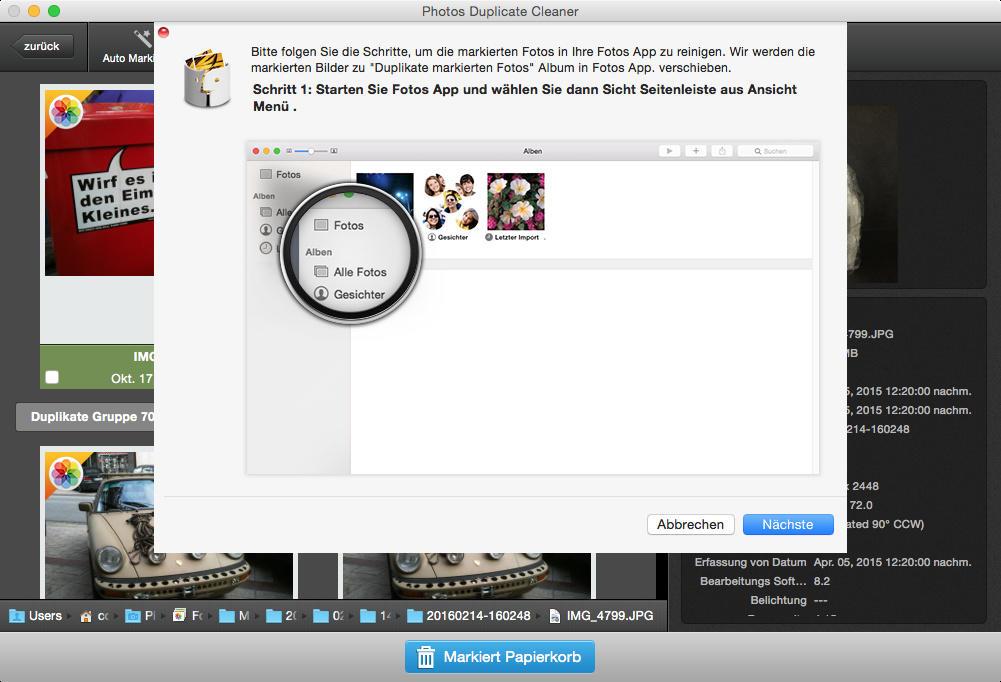Click the photo trash can app icon in dialog

point(207,78)
